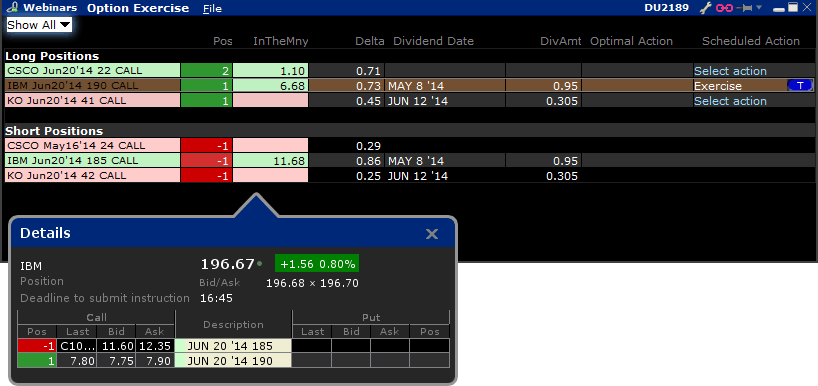The image size is (818, 386).
Task: Click call ask 7.90 in Details
Action: pyautogui.click(x=154, y=360)
